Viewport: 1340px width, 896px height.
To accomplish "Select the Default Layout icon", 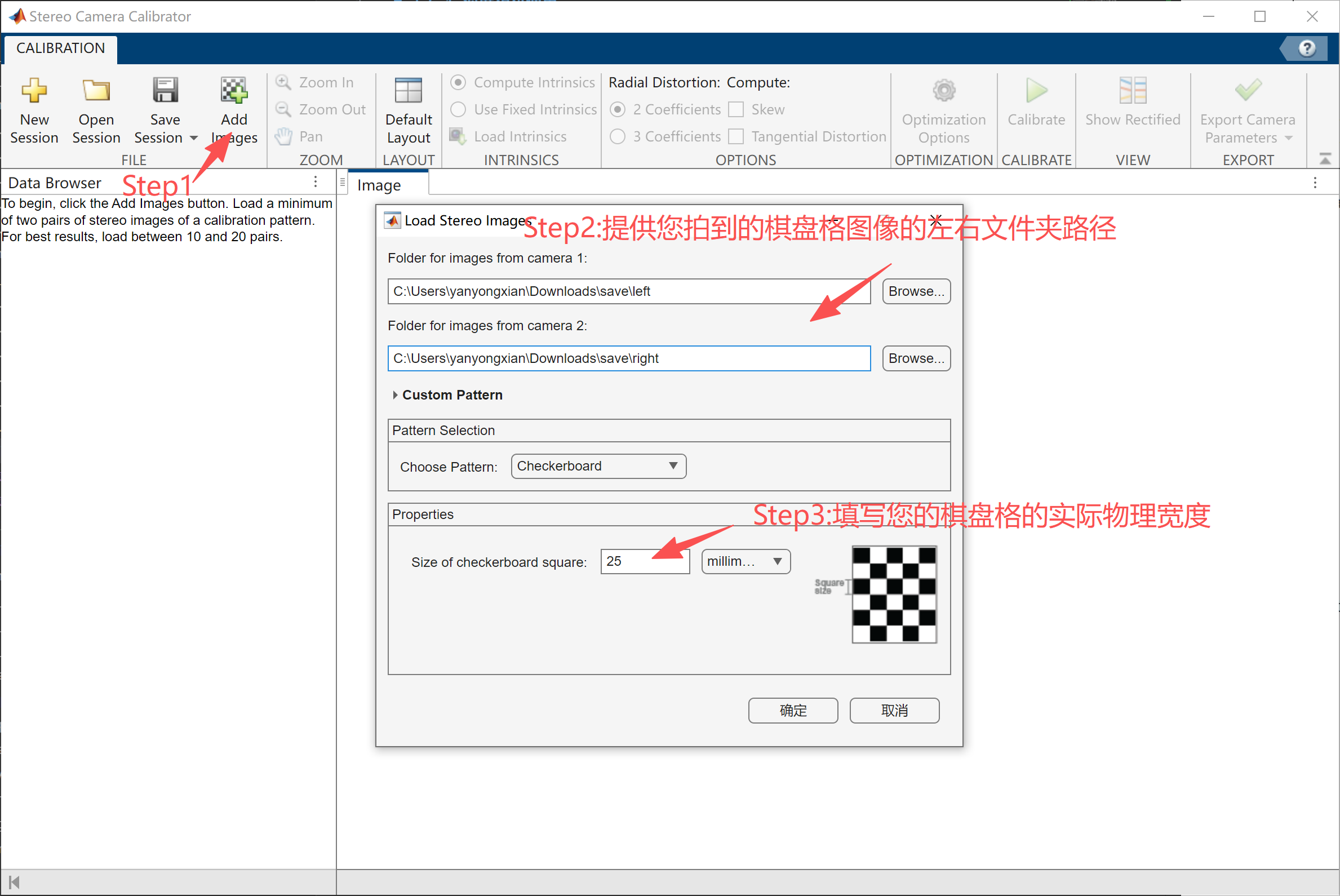I will [408, 91].
